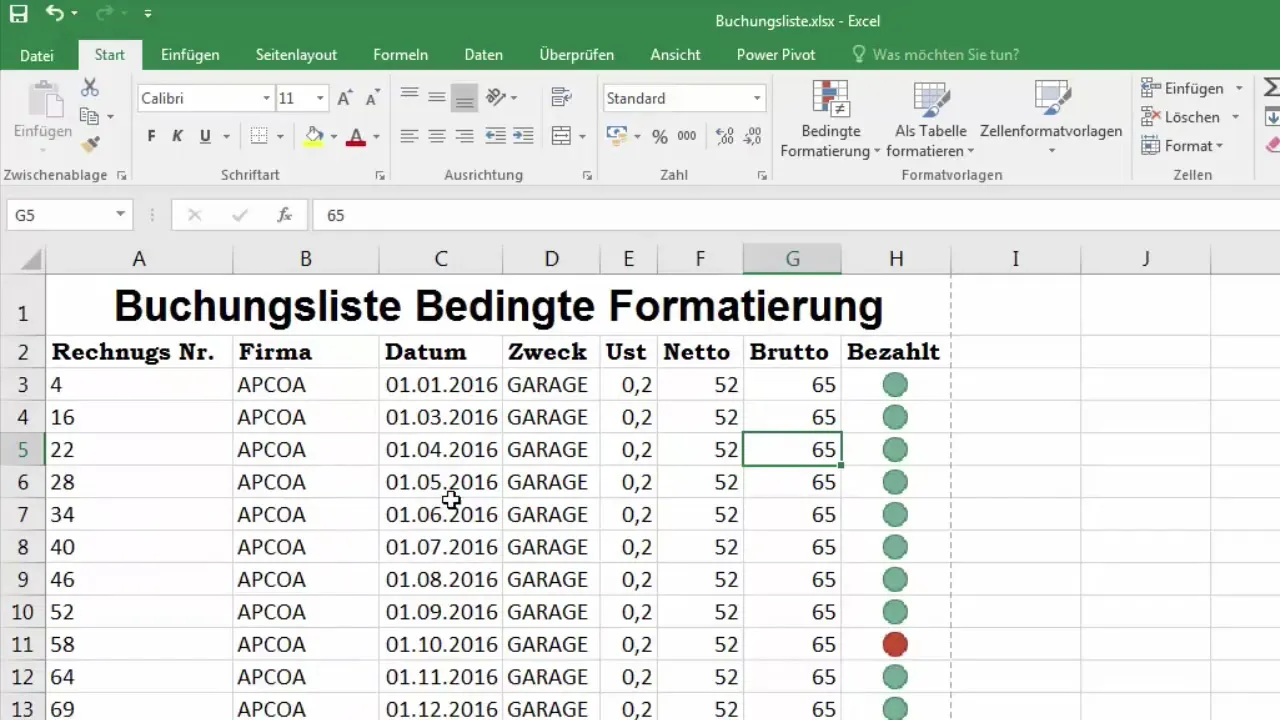Click the AutoSum sigma icon
1280x720 pixels.
(x=1271, y=88)
